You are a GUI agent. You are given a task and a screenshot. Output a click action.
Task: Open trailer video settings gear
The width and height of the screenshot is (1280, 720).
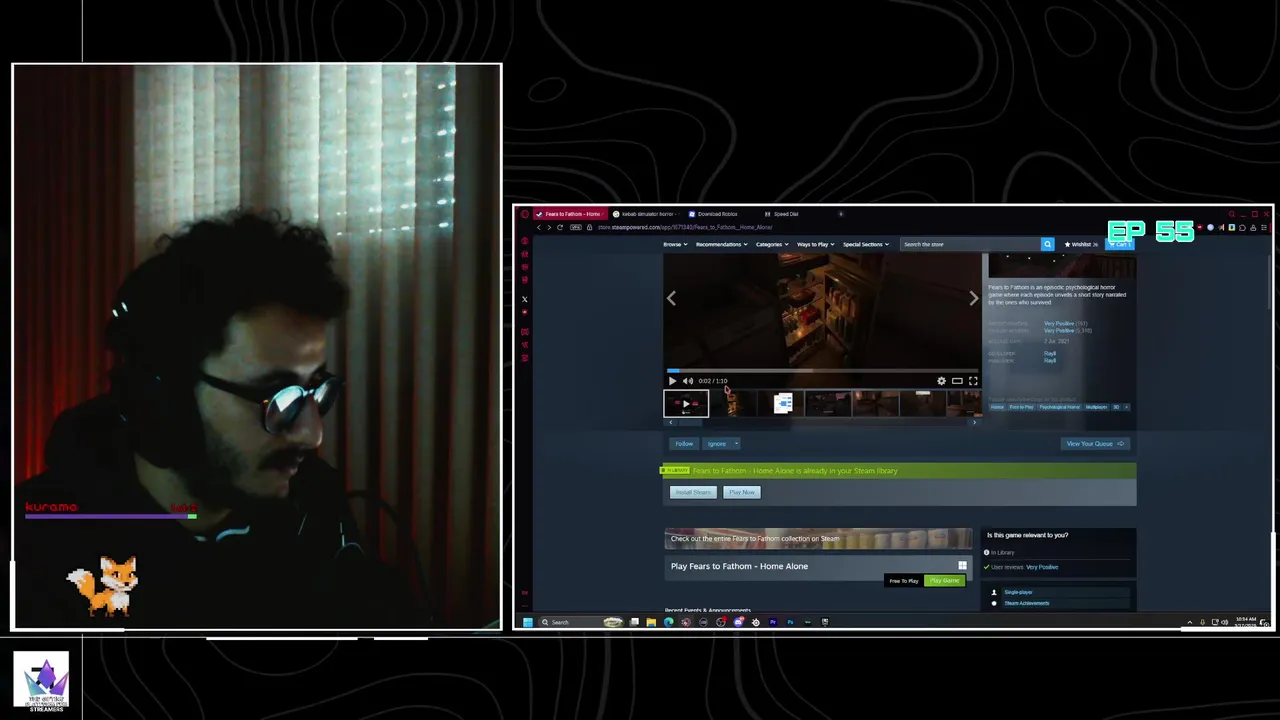(941, 381)
